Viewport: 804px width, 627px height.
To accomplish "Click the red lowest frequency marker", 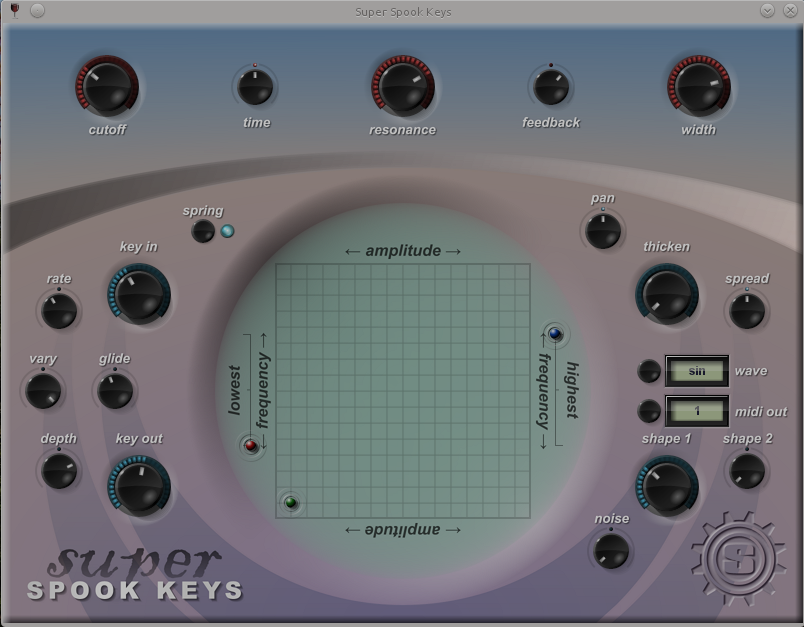I will pyautogui.click(x=251, y=446).
